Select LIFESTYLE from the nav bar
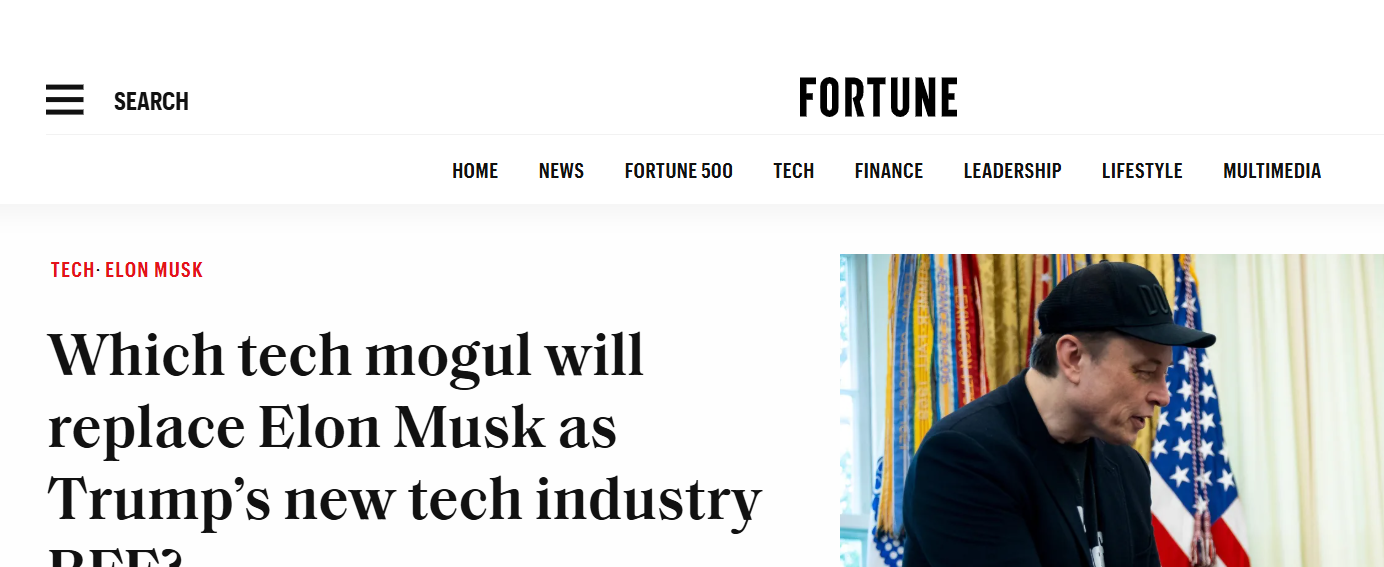The width and height of the screenshot is (1384, 567). pos(1142,171)
